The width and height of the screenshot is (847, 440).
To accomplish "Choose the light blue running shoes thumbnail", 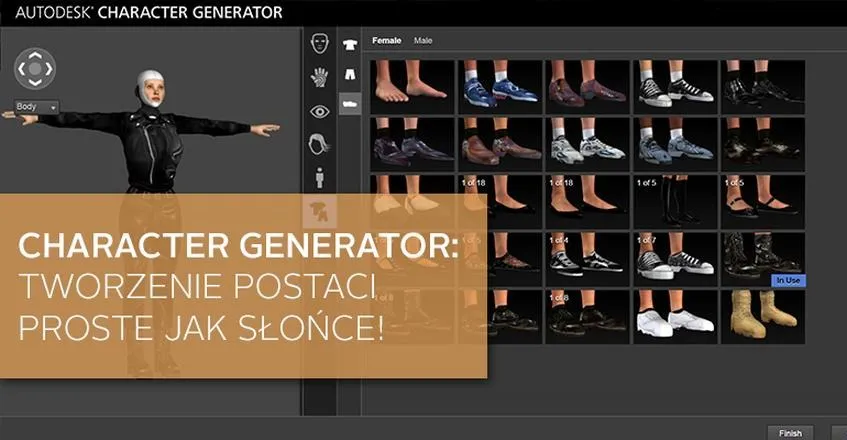I will tap(675, 144).
